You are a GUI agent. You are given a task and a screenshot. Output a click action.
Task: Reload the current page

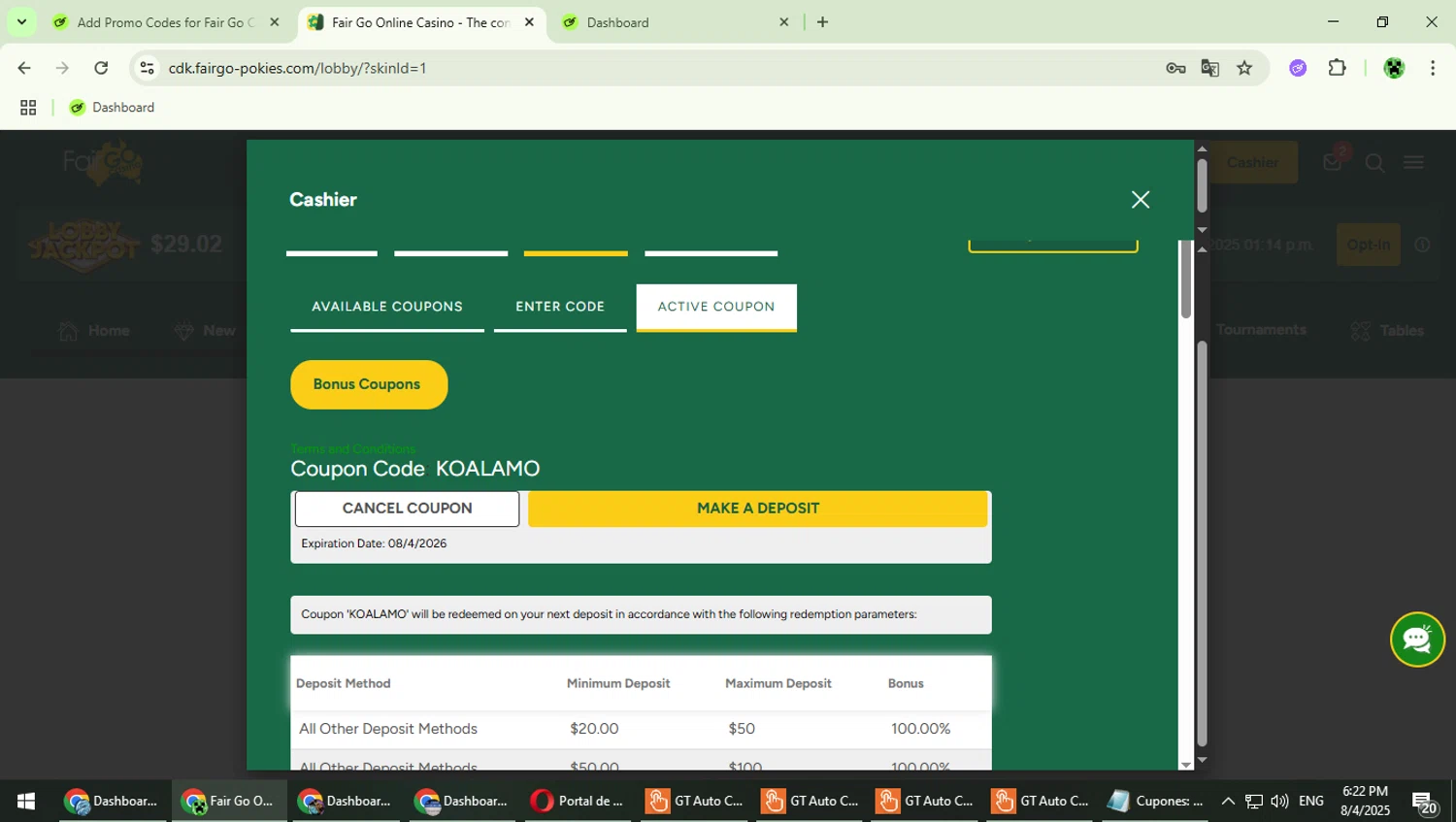[101, 68]
